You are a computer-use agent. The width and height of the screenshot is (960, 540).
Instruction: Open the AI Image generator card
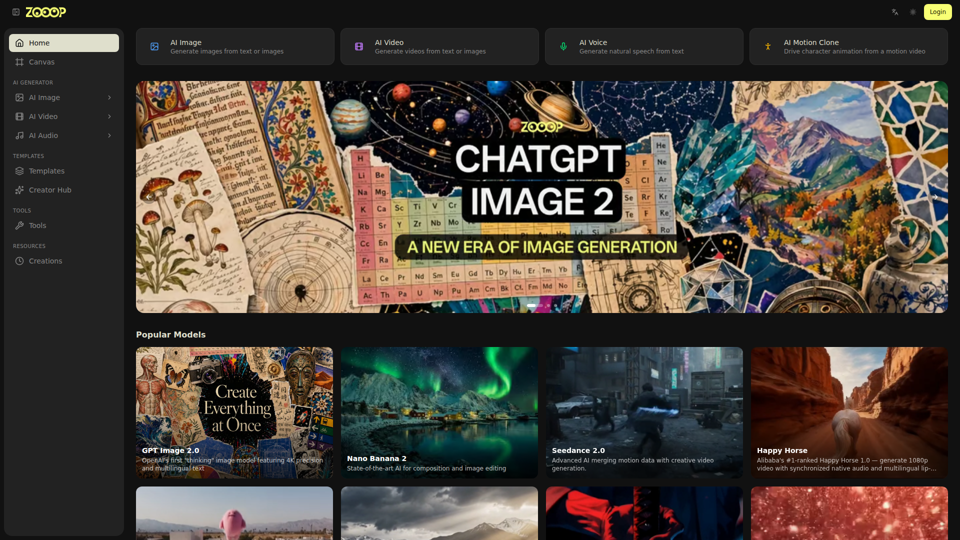pyautogui.click(x=235, y=47)
